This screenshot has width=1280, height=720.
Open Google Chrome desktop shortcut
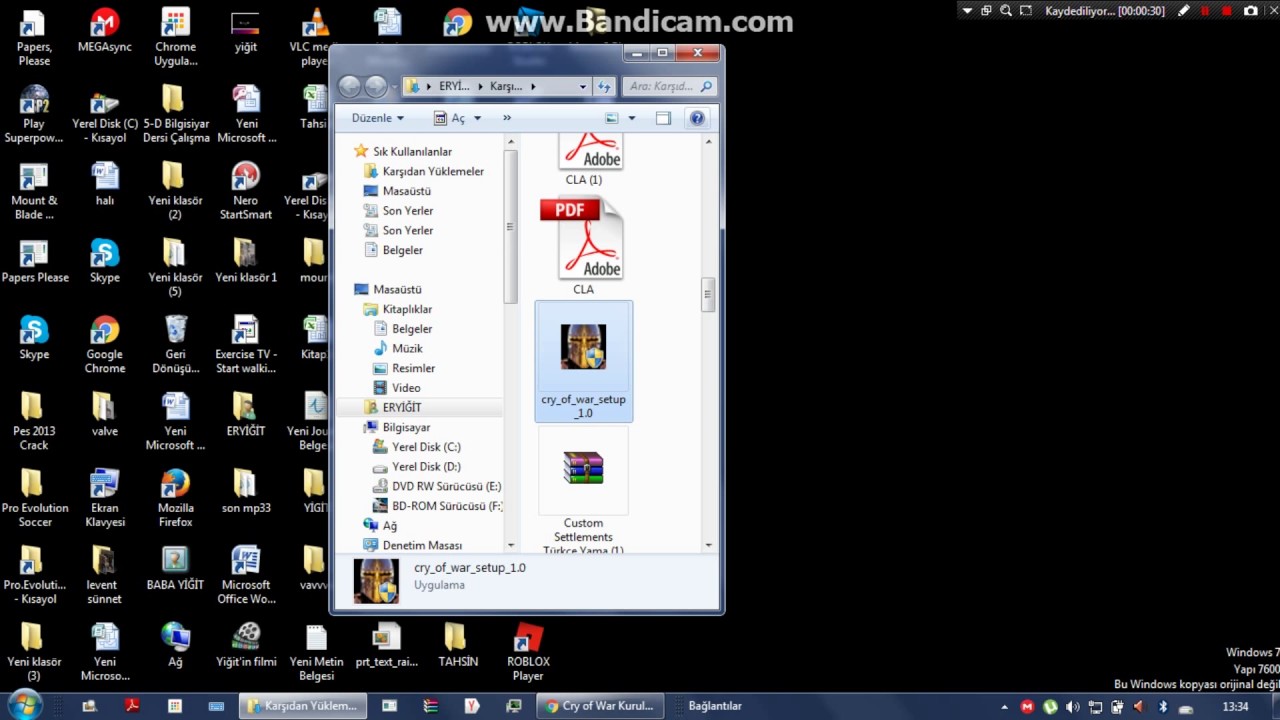[105, 342]
